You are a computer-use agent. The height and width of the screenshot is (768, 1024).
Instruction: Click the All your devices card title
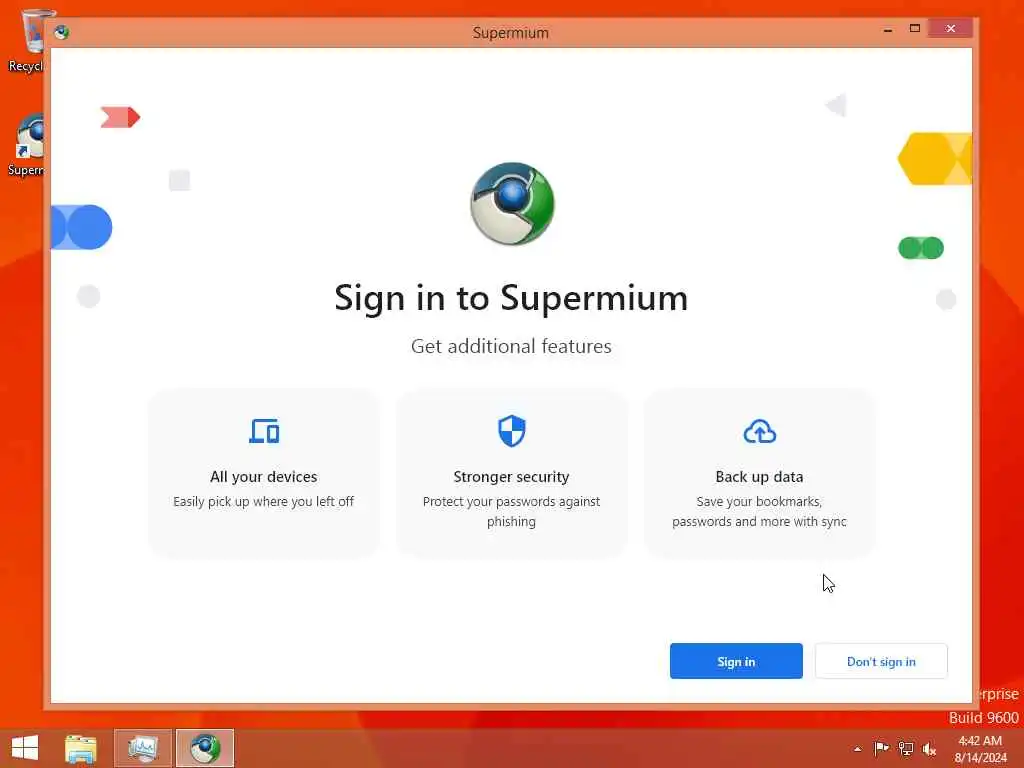[264, 477]
